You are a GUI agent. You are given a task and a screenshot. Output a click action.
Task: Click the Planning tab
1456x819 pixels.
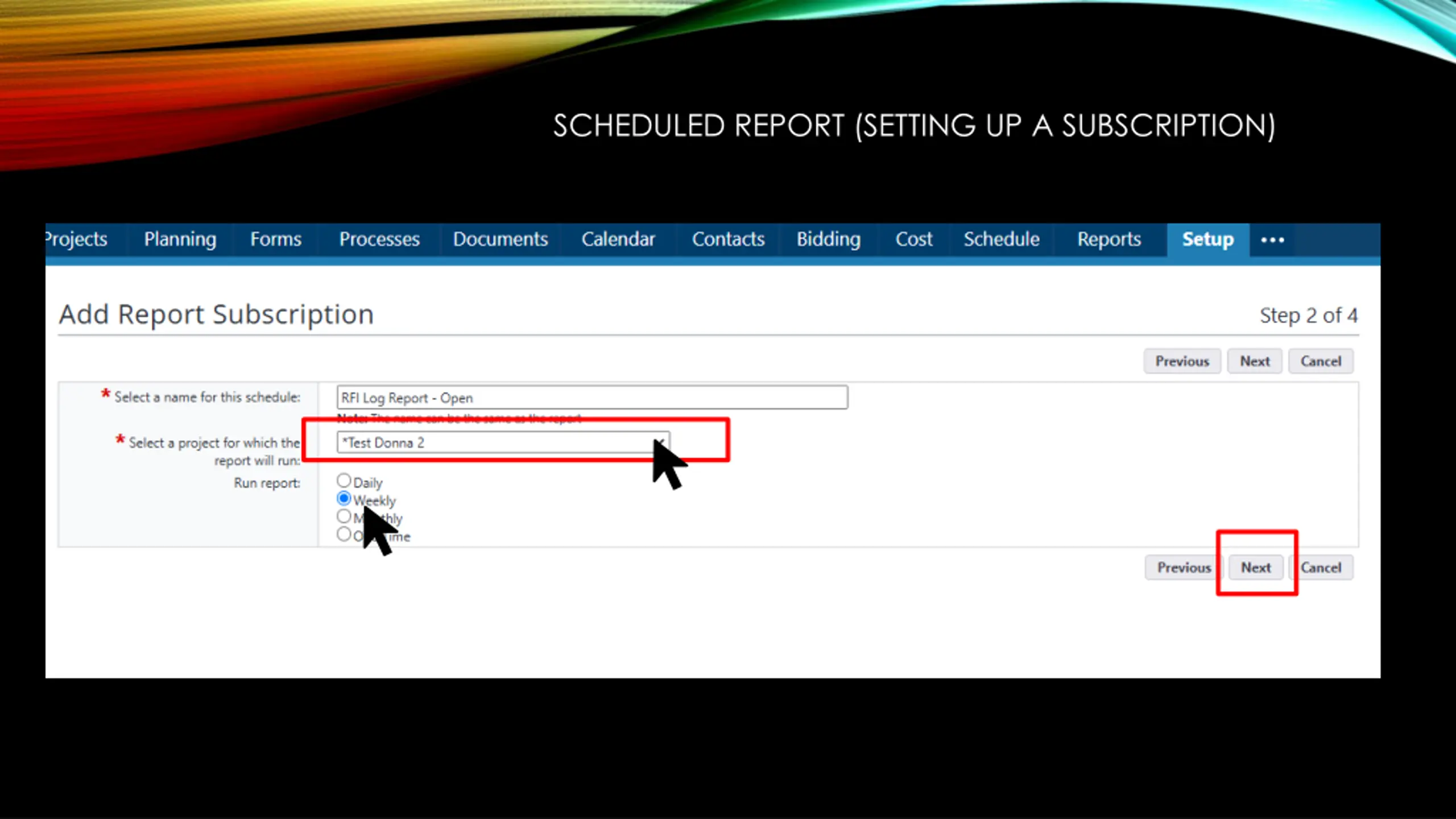pyautogui.click(x=180, y=239)
